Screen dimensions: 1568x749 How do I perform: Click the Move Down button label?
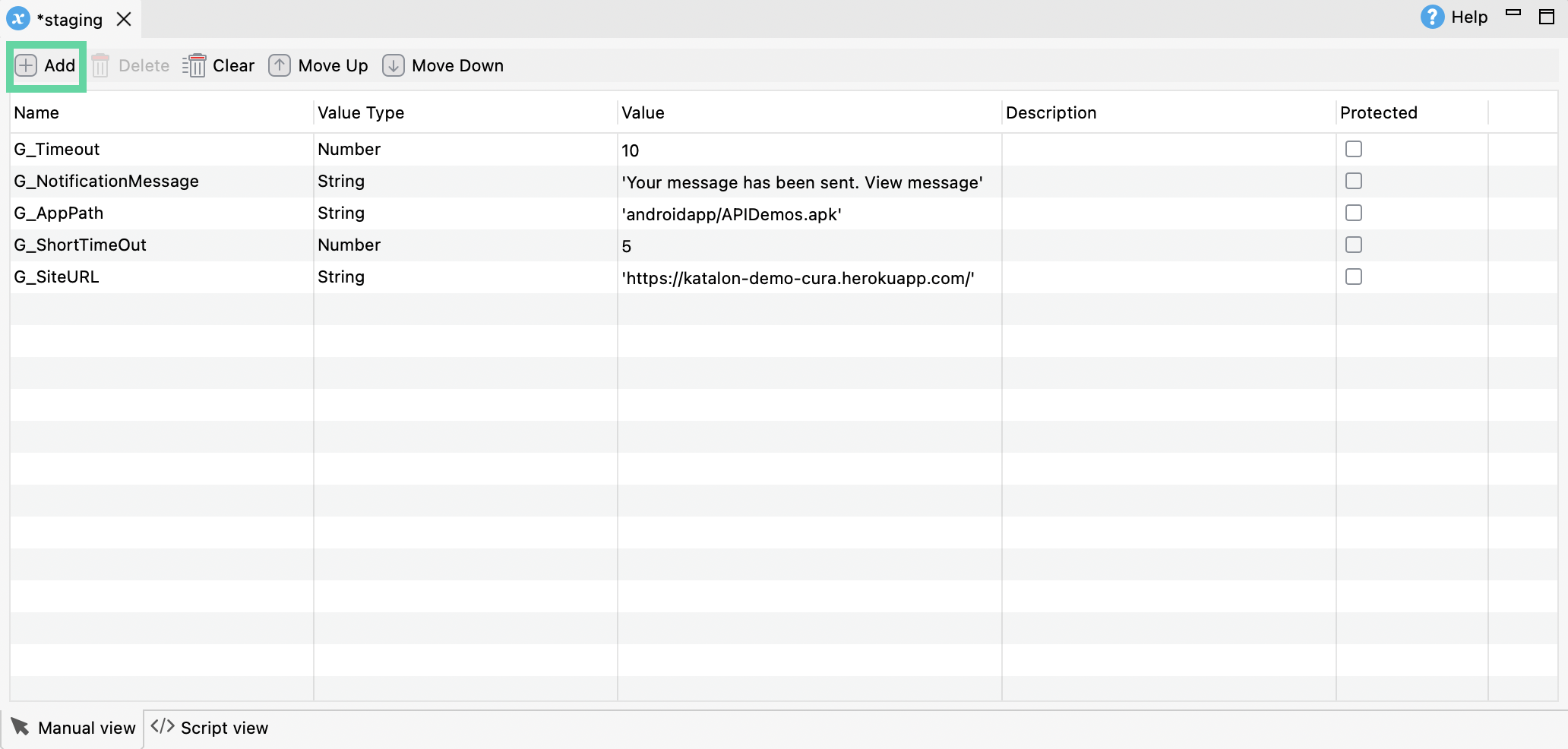457,66
